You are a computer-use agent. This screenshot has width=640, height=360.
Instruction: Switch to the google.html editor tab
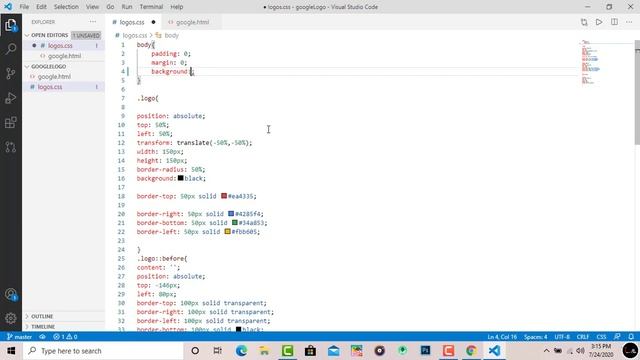pyautogui.click(x=192, y=22)
